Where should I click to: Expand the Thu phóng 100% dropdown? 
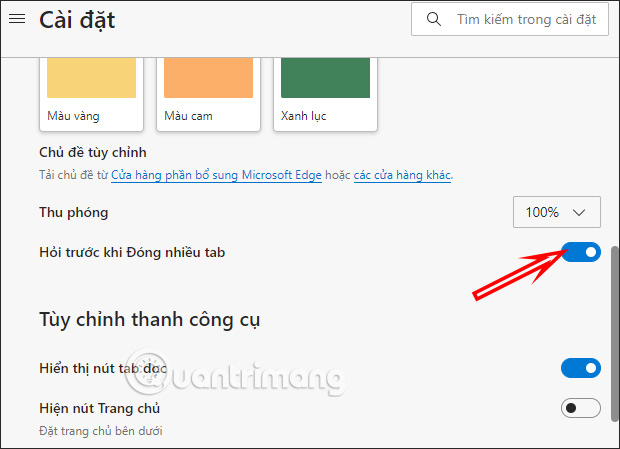coord(557,212)
